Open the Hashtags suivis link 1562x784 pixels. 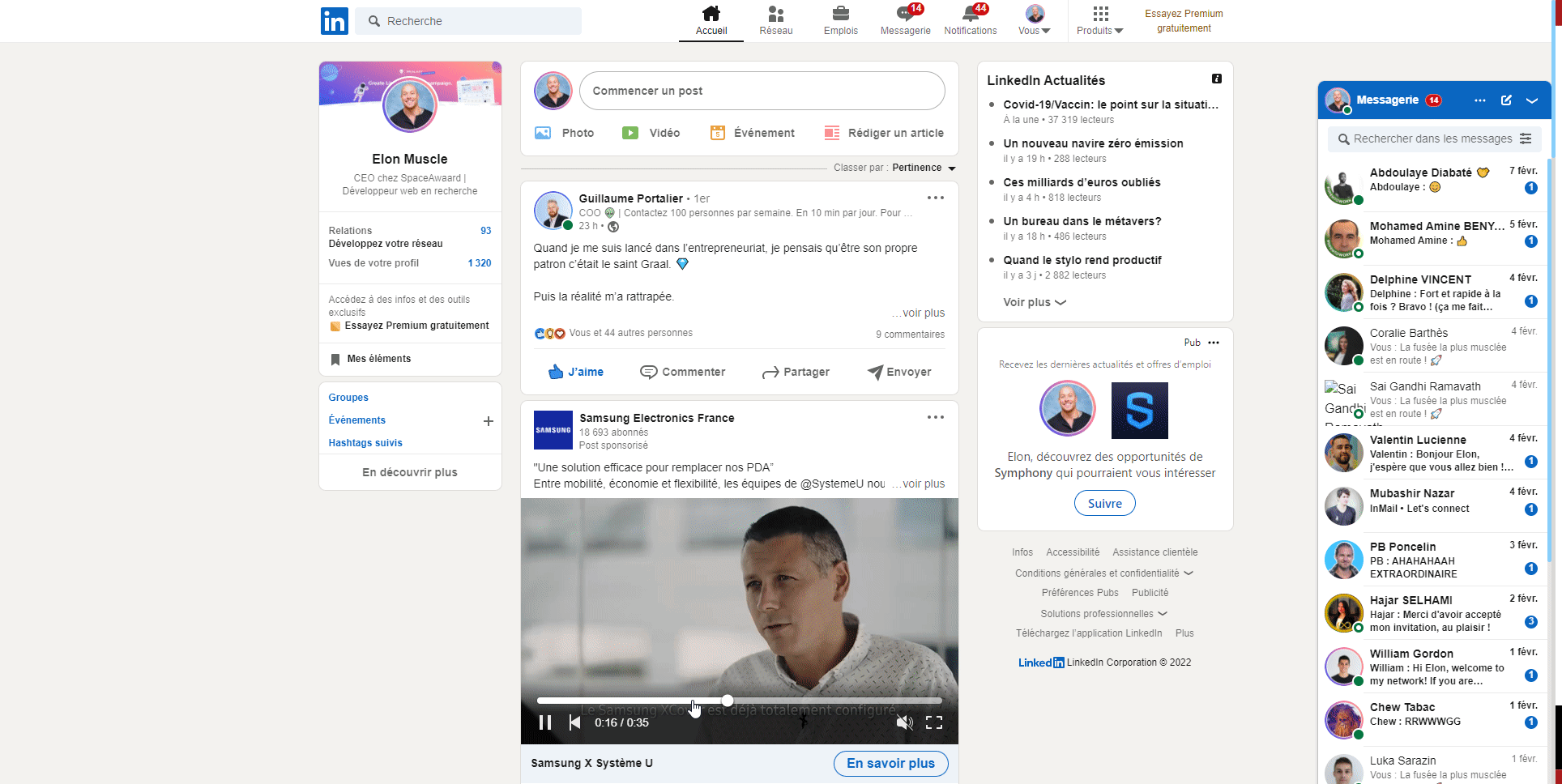(x=365, y=443)
